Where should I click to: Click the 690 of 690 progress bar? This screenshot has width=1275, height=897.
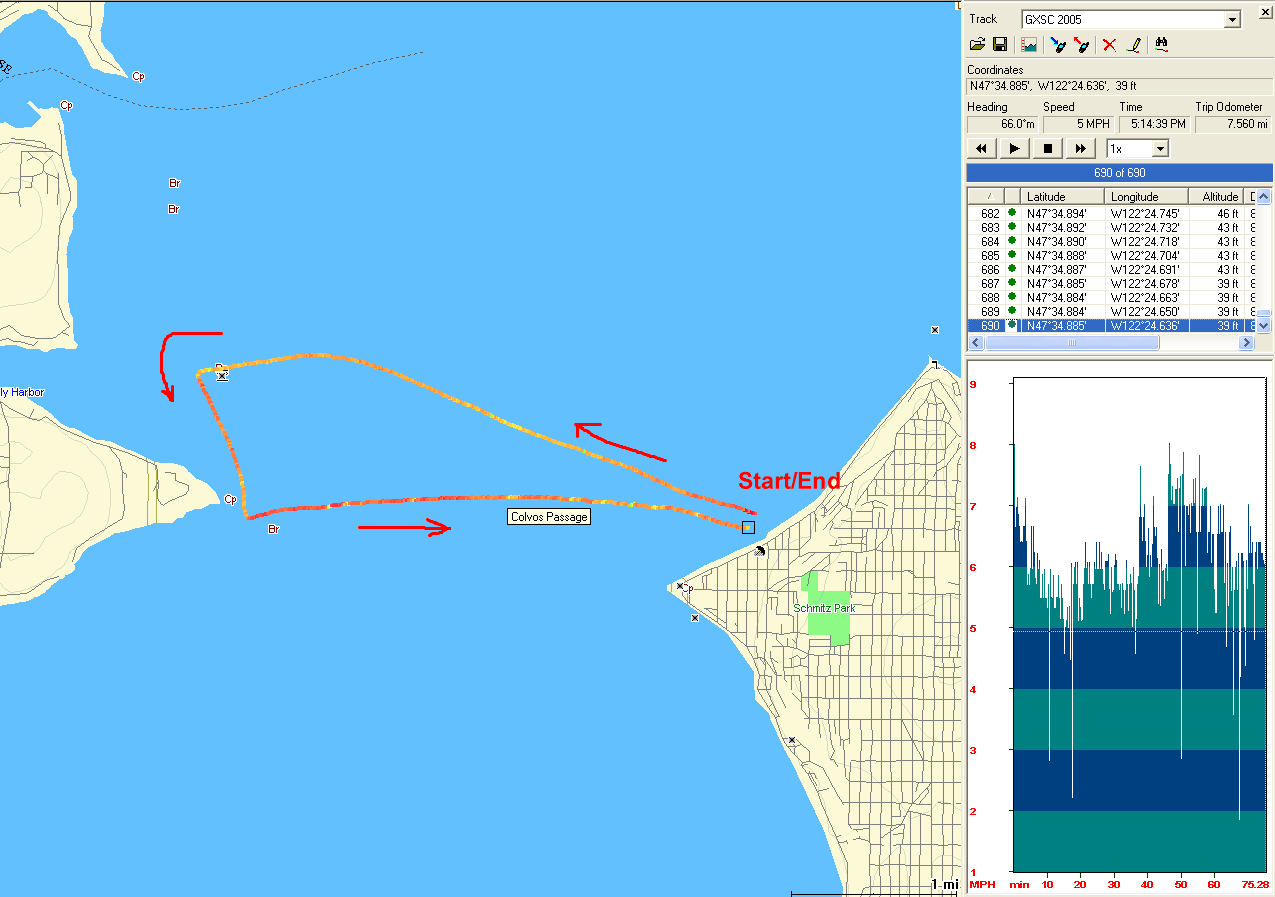[x=1119, y=173]
